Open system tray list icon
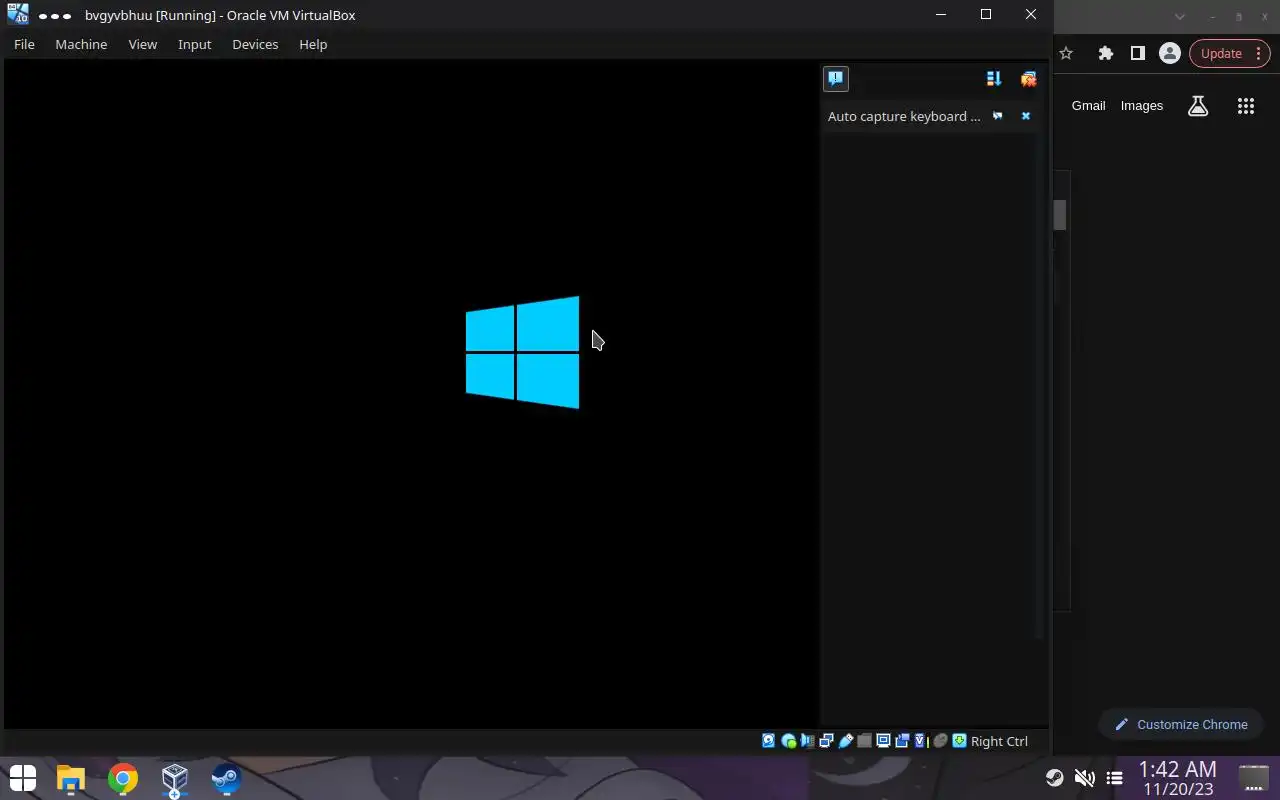Image resolution: width=1280 pixels, height=800 pixels. 1114,778
